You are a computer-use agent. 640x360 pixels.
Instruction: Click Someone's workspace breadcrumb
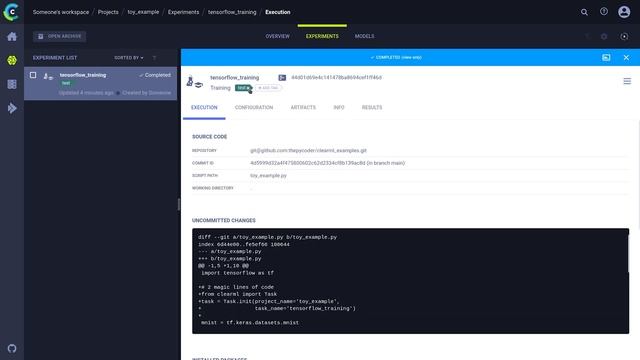pos(61,12)
